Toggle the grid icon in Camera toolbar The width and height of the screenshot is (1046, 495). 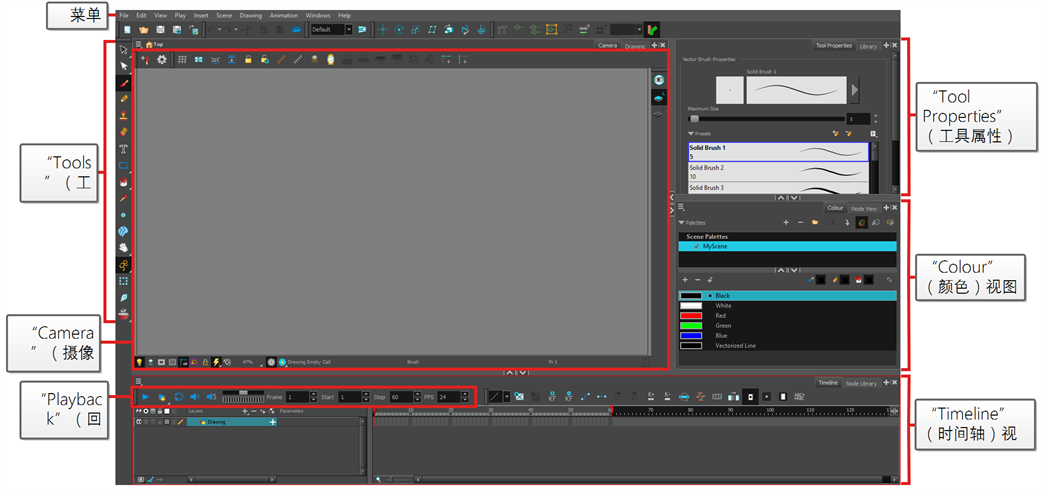[x=182, y=59]
